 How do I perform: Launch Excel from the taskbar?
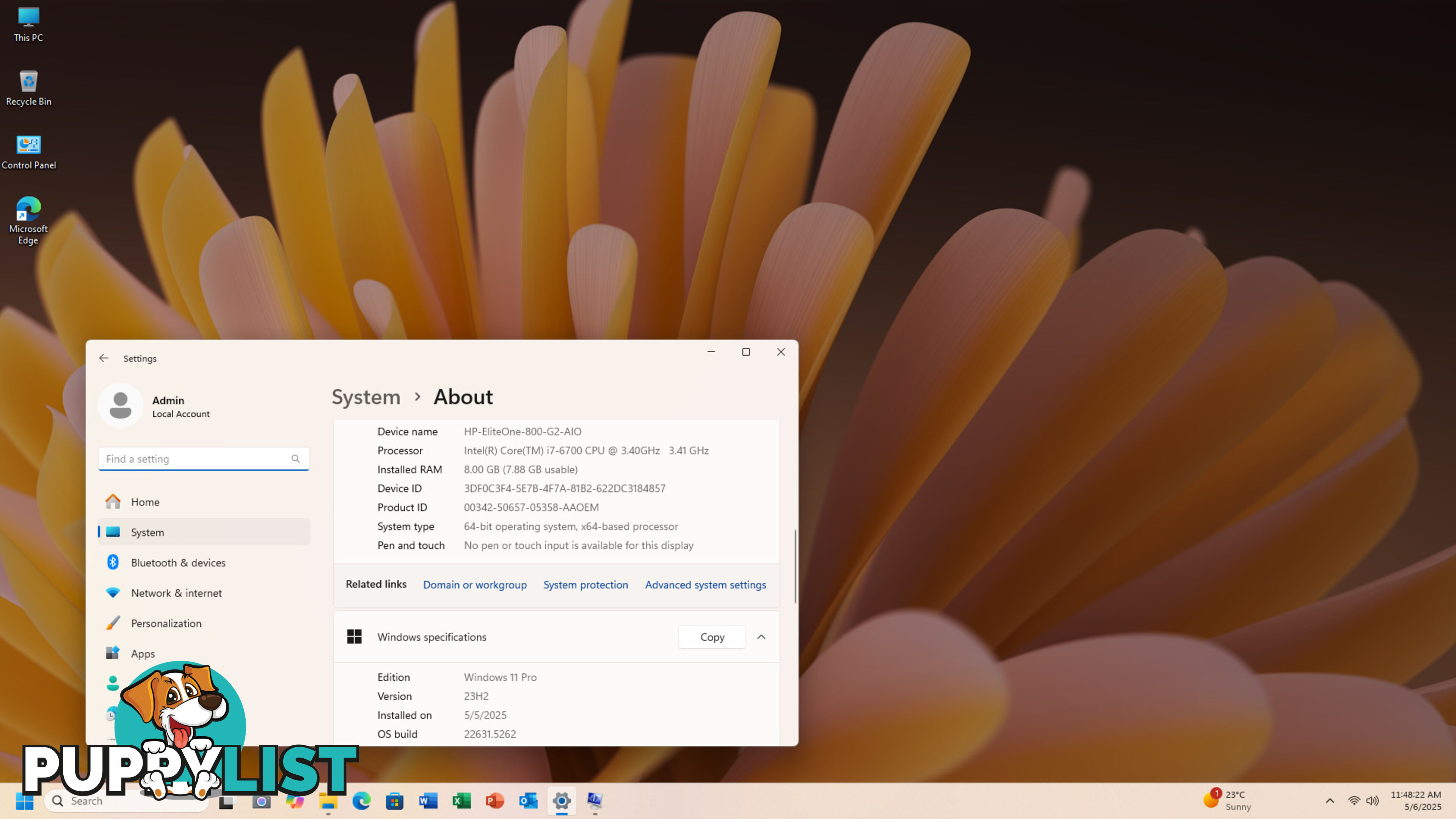click(x=461, y=800)
